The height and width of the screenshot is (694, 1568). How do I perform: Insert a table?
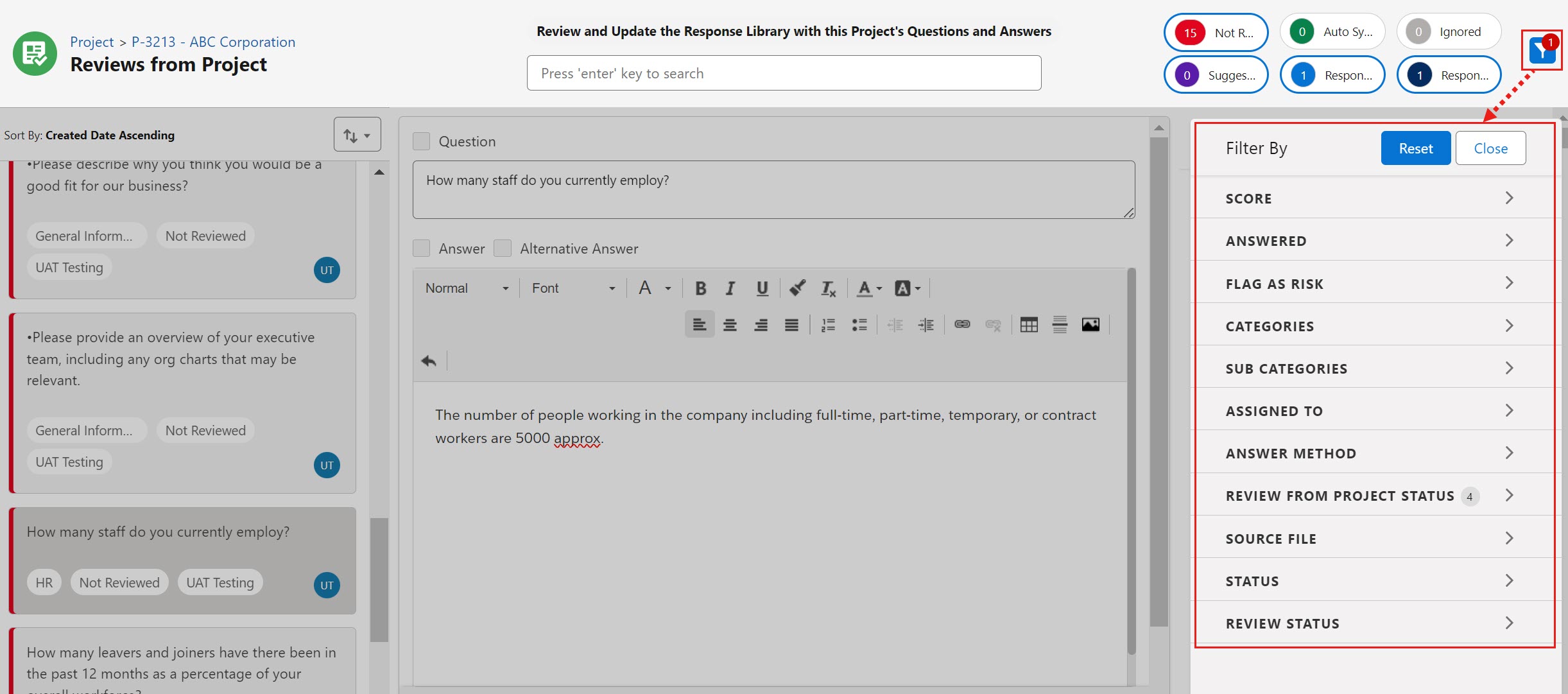[x=1029, y=325]
